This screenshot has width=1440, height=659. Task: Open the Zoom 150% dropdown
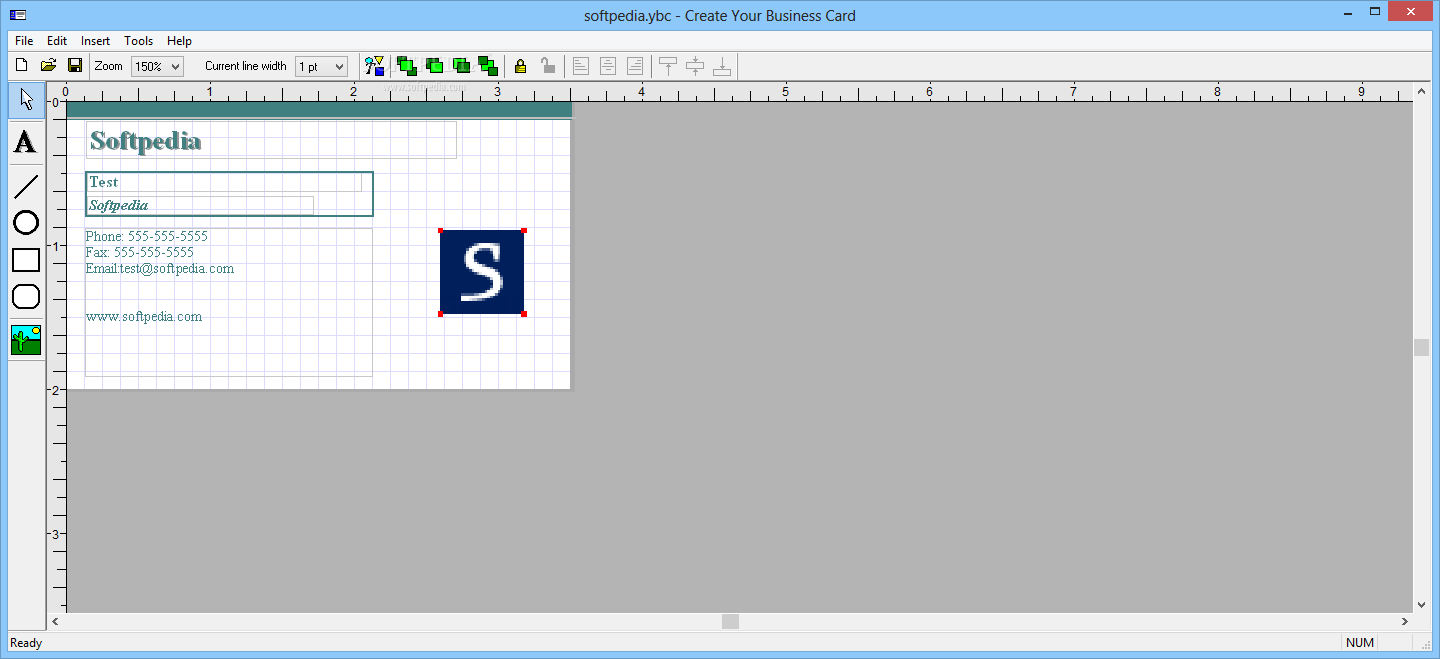(157, 66)
